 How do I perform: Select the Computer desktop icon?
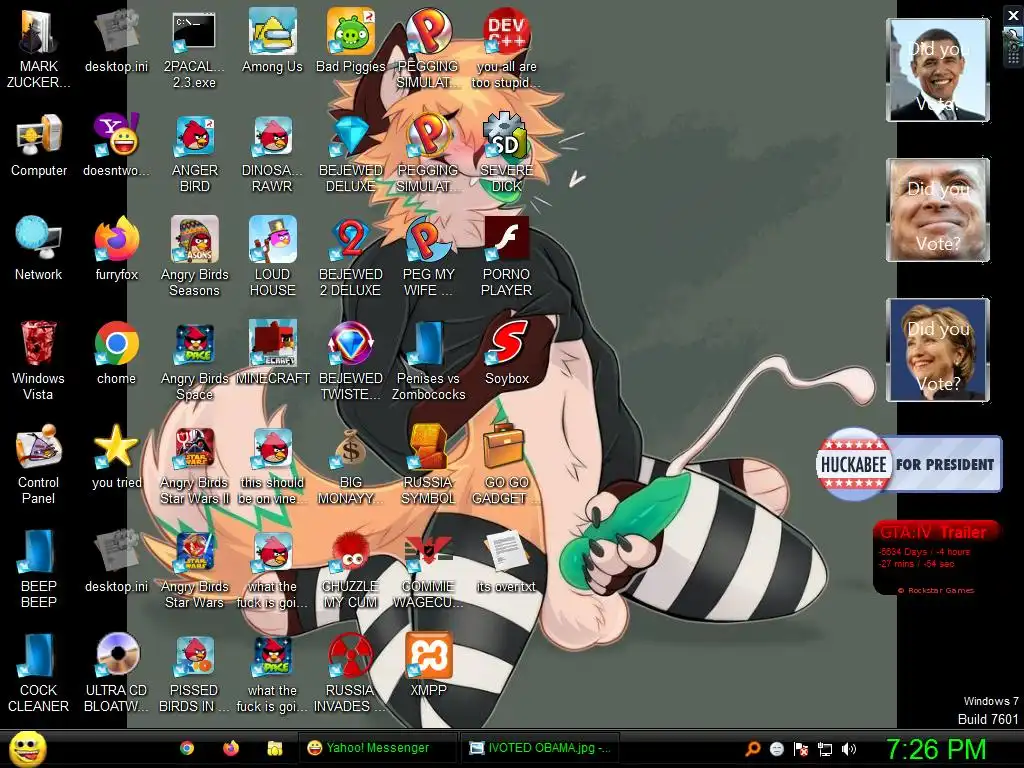(39, 145)
